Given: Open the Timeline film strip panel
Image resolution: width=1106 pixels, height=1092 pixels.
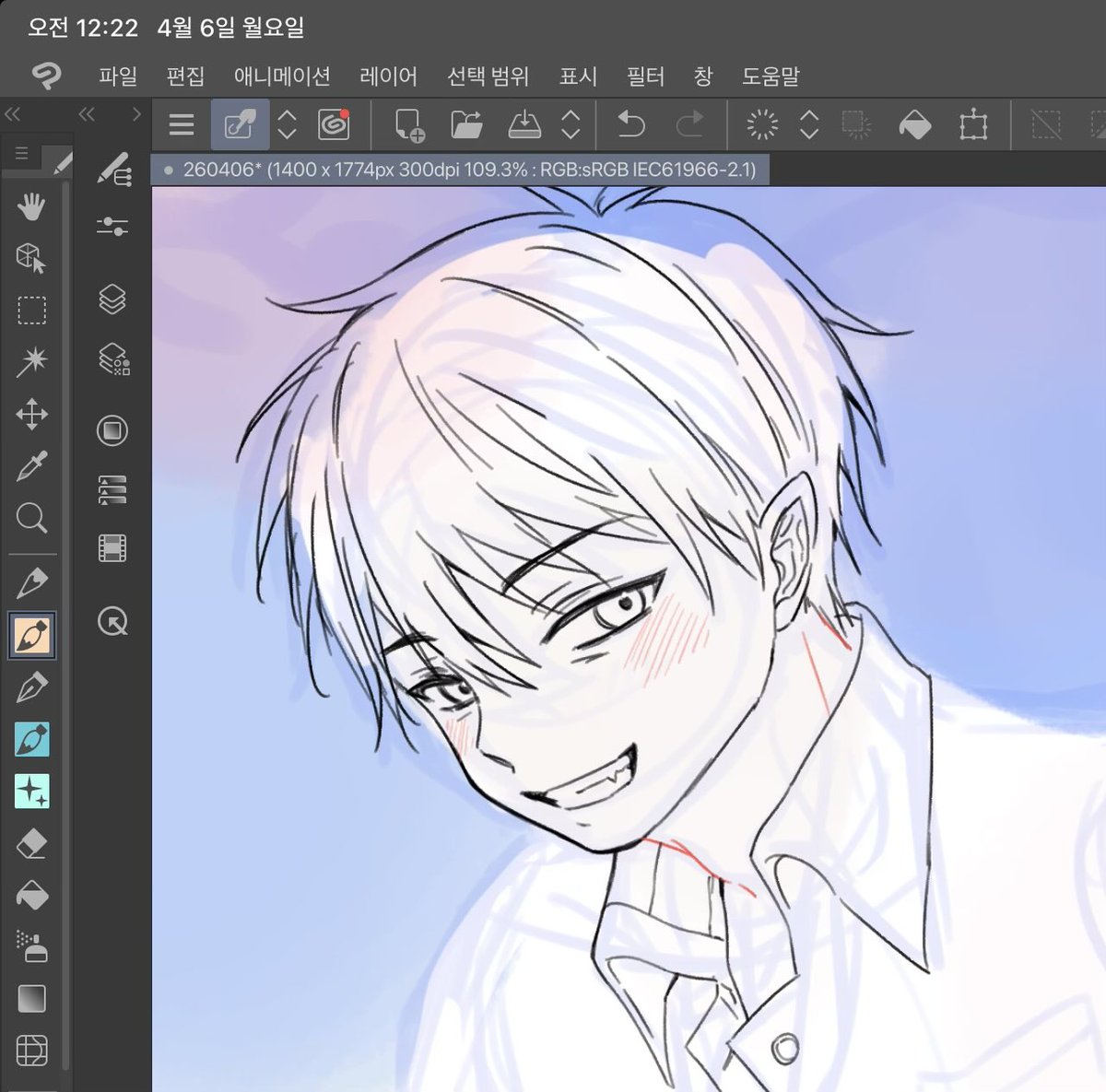Looking at the screenshot, I should pyautogui.click(x=112, y=547).
